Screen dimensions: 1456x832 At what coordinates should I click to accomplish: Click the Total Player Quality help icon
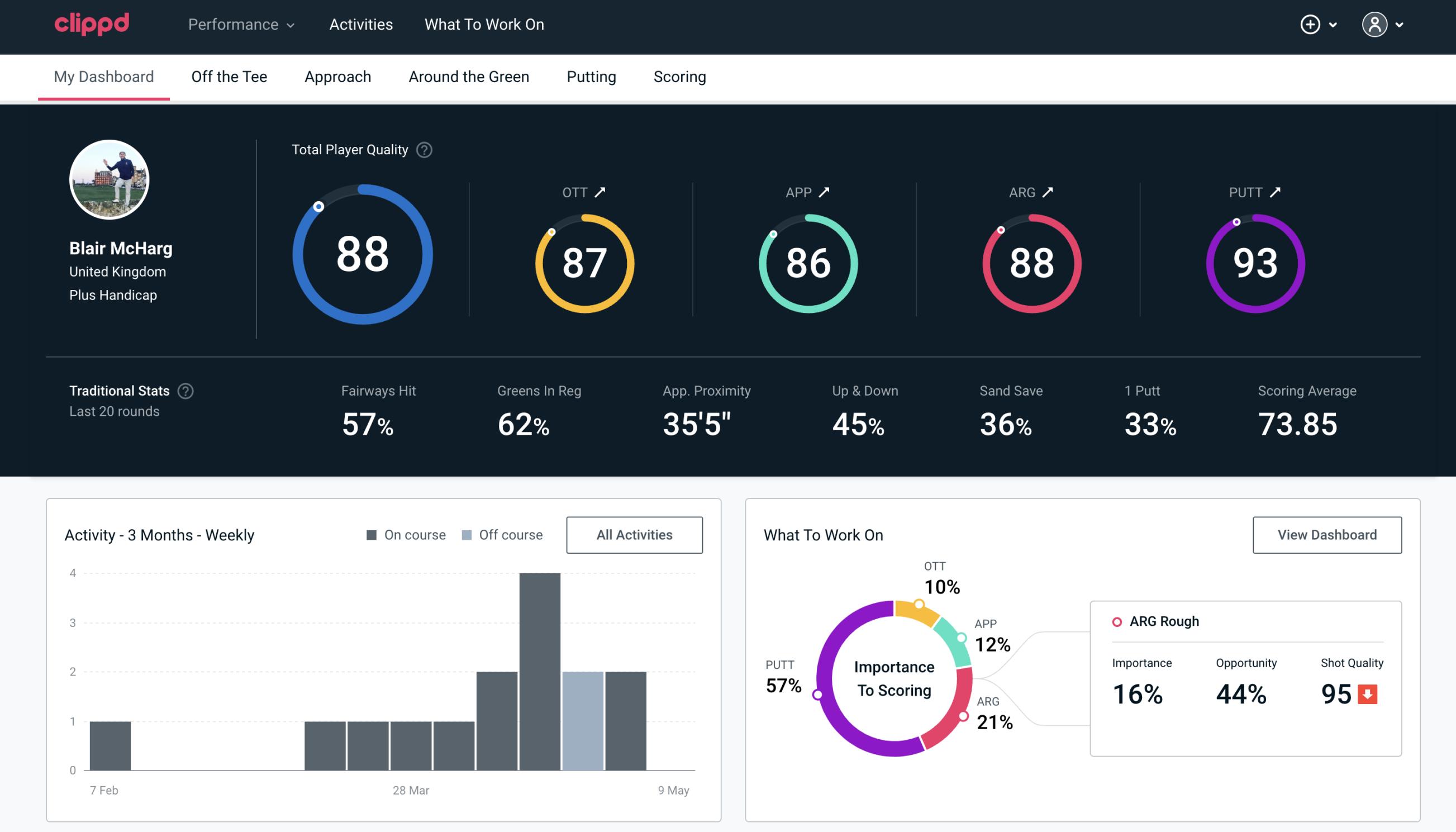click(423, 149)
